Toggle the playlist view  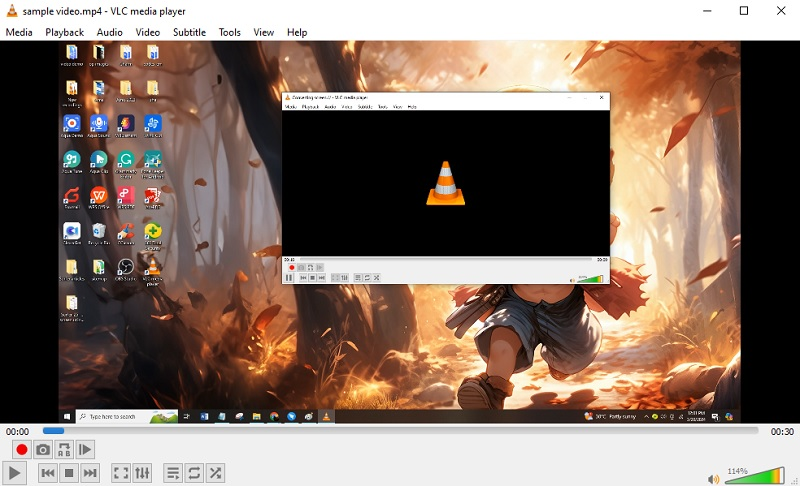pos(173,473)
